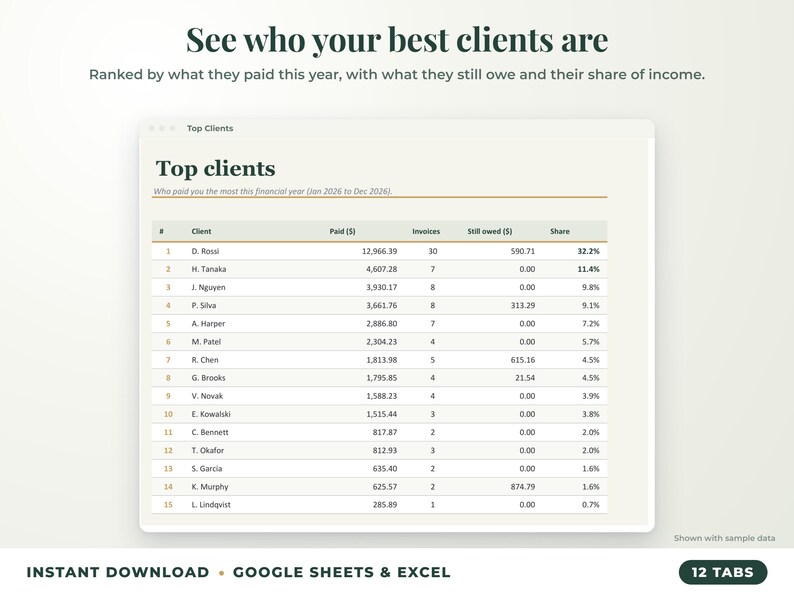This screenshot has width=794, height=596.
Task: Click the 12 TABS badge
Action: click(723, 572)
